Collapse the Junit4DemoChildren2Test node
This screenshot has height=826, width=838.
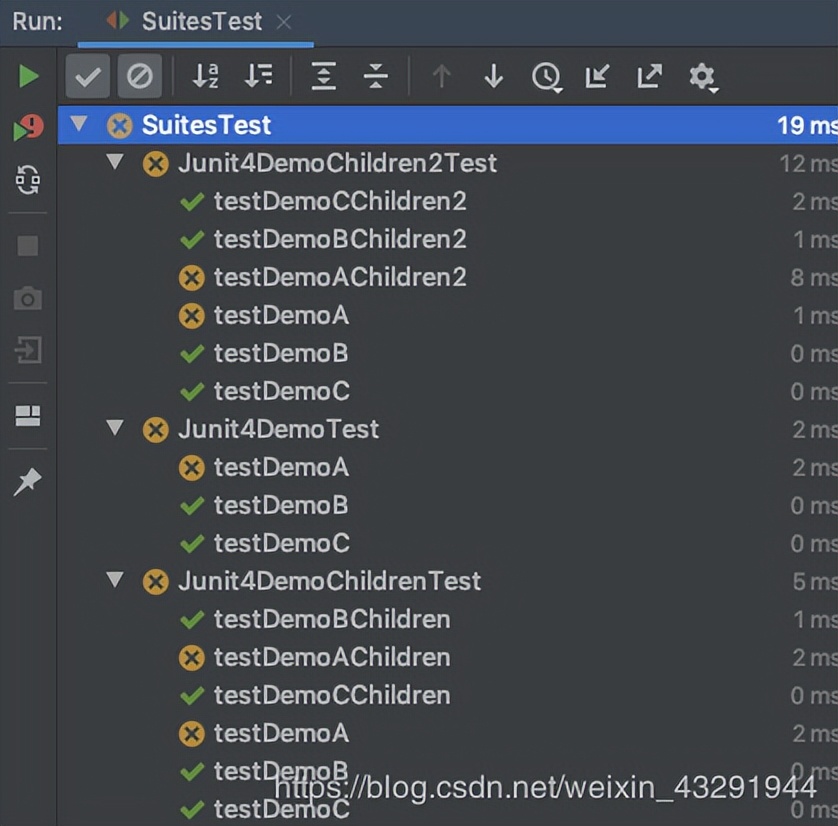pos(116,162)
